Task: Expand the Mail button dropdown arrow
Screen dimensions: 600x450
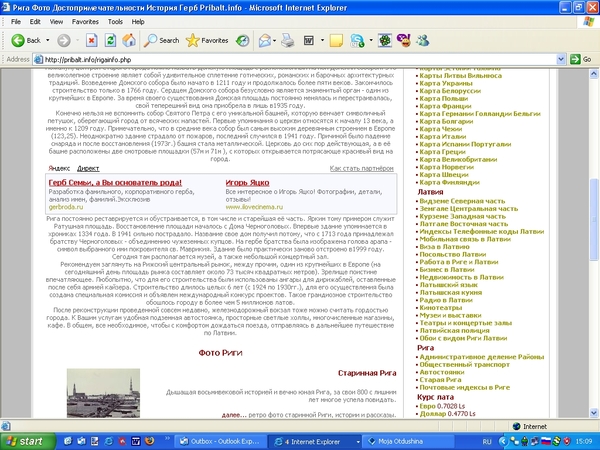Action: coord(275,40)
